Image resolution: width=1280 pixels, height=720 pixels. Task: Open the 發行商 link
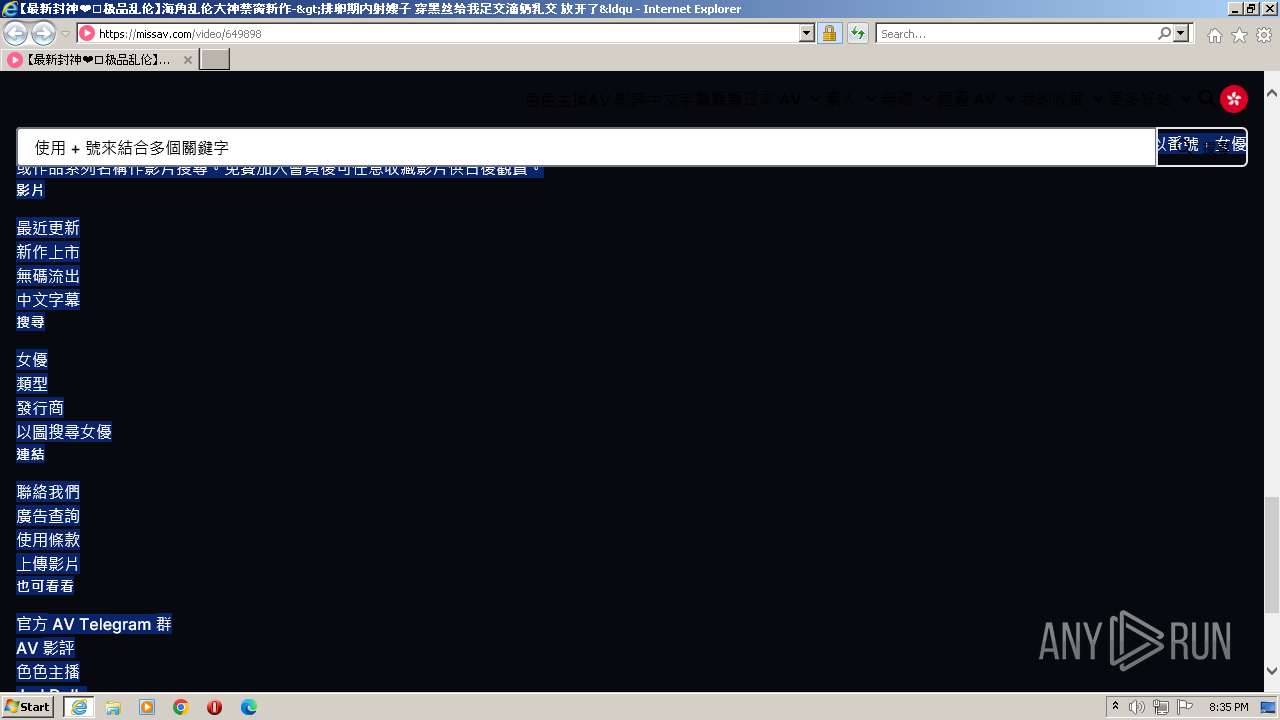coord(40,408)
